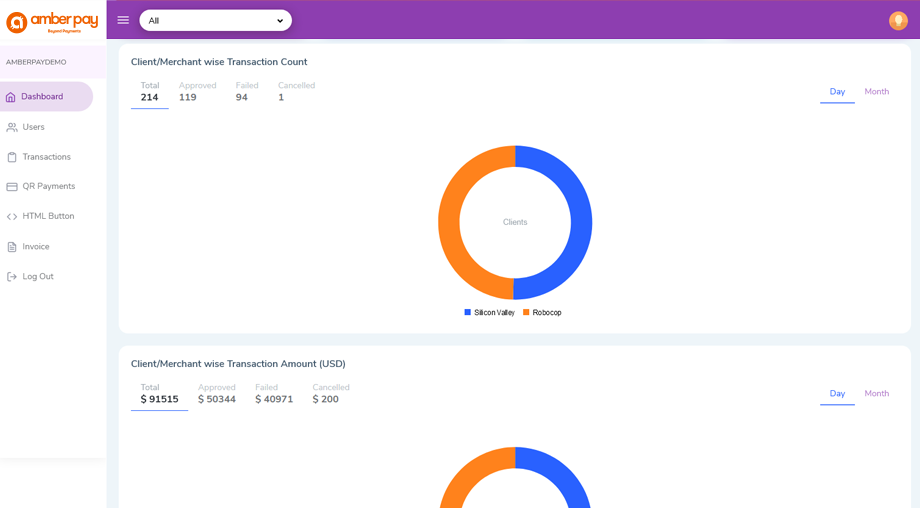
Task: Click the HTML Button code icon
Action: (x=12, y=217)
